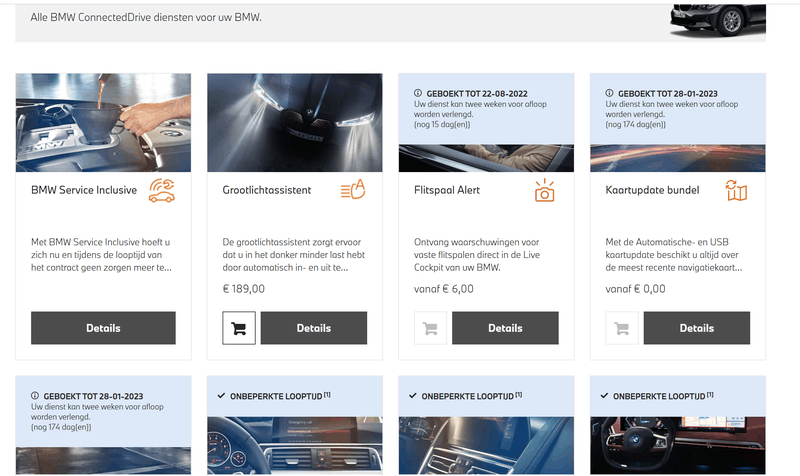Click the BMW Service Inclusive engine photo
Image resolution: width=800 pixels, height=476 pixels.
[x=103, y=122]
